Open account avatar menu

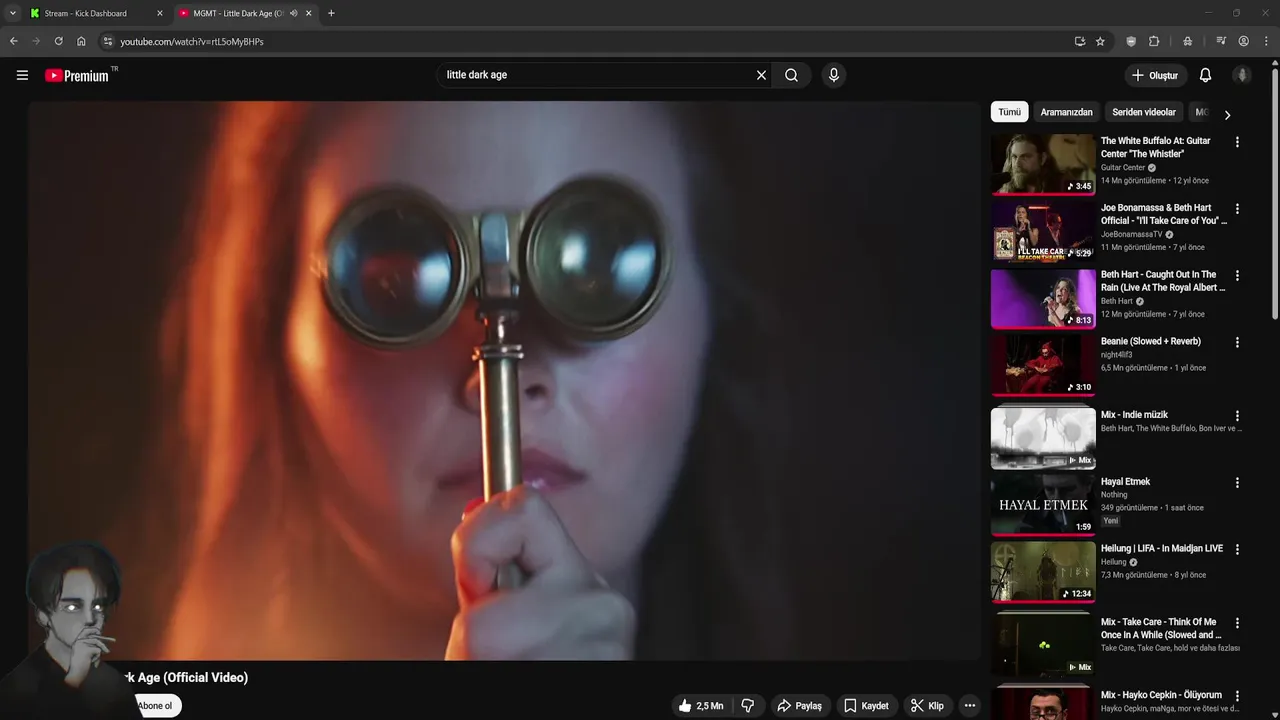(x=1242, y=75)
